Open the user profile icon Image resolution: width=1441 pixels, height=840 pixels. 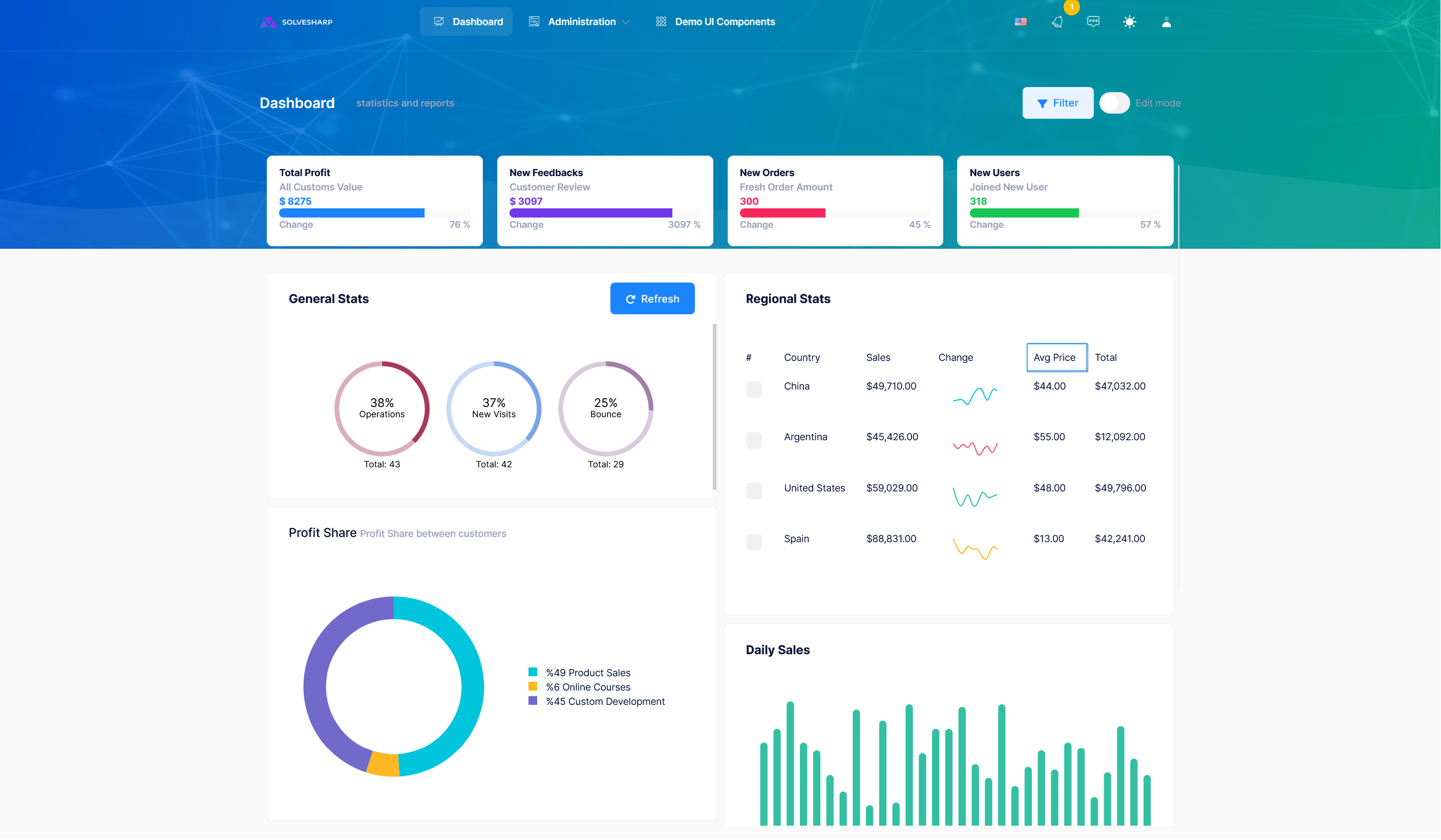[1166, 21]
